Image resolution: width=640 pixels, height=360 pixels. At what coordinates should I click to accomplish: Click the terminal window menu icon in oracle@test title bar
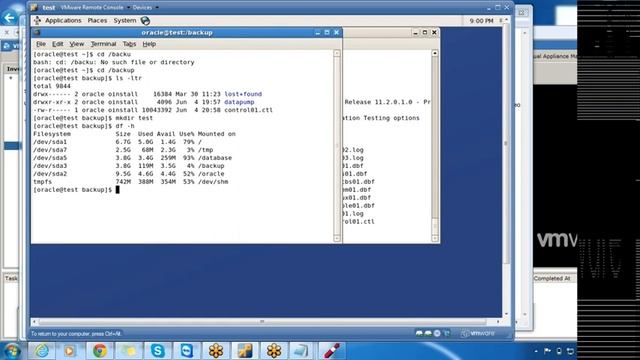click(37, 32)
